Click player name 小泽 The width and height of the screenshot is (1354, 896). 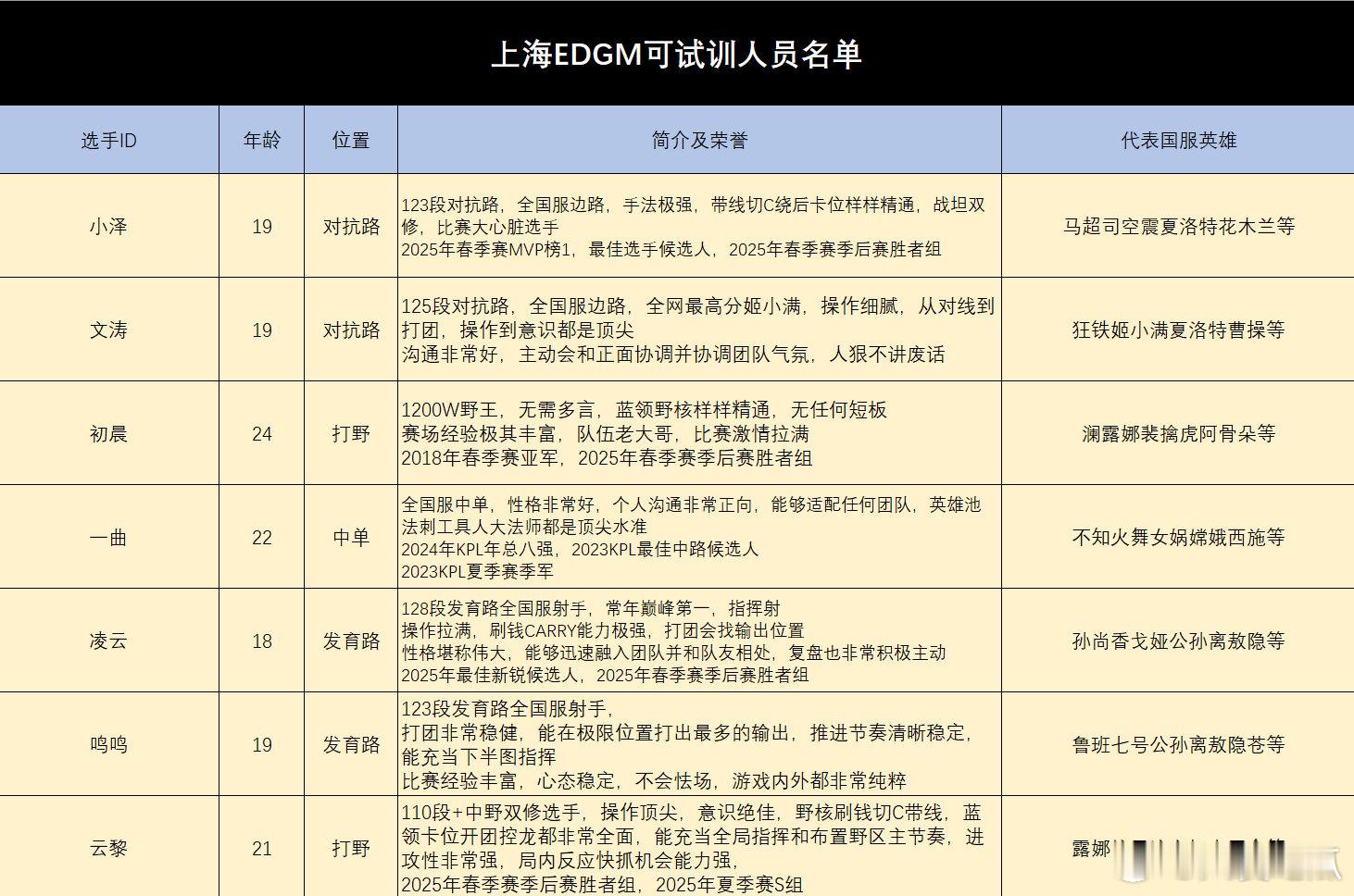point(108,226)
